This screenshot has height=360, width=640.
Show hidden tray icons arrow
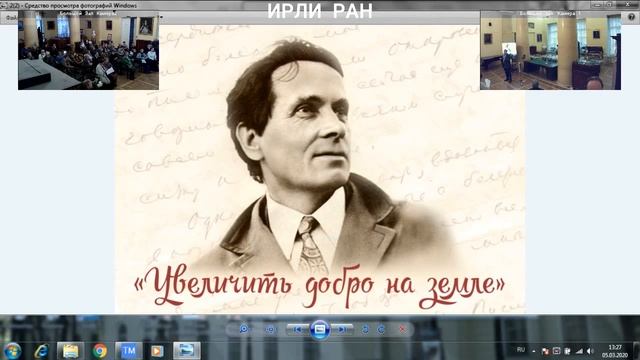[533, 351]
